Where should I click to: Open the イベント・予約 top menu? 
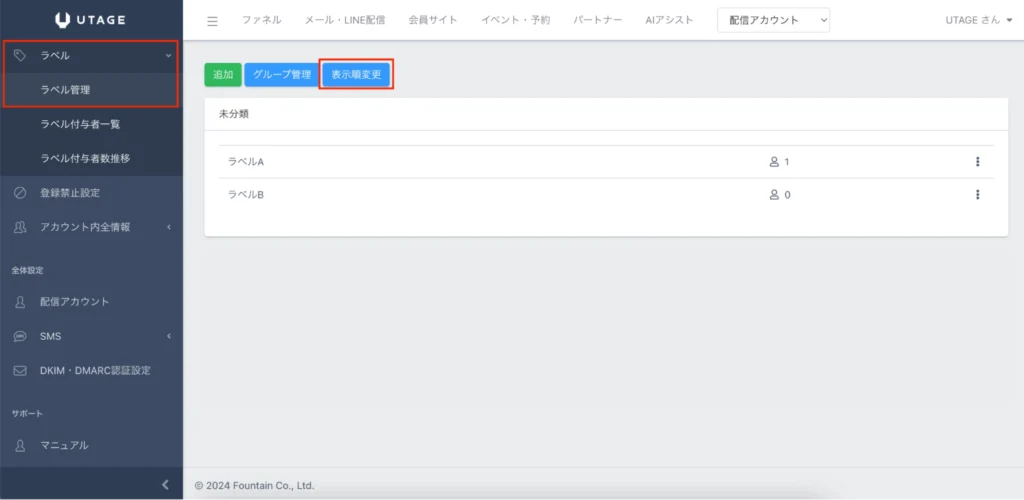515,20
